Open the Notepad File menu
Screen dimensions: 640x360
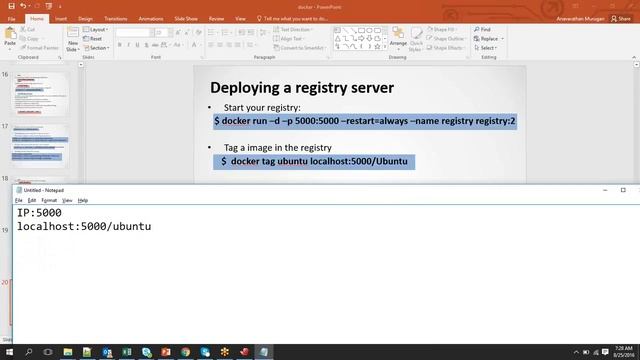[19, 200]
